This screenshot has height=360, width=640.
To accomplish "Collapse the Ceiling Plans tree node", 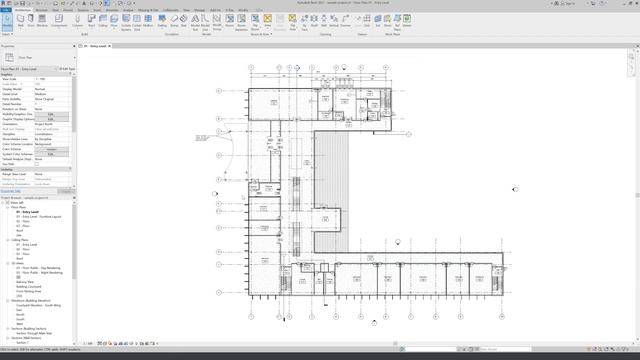I will (7, 240).
